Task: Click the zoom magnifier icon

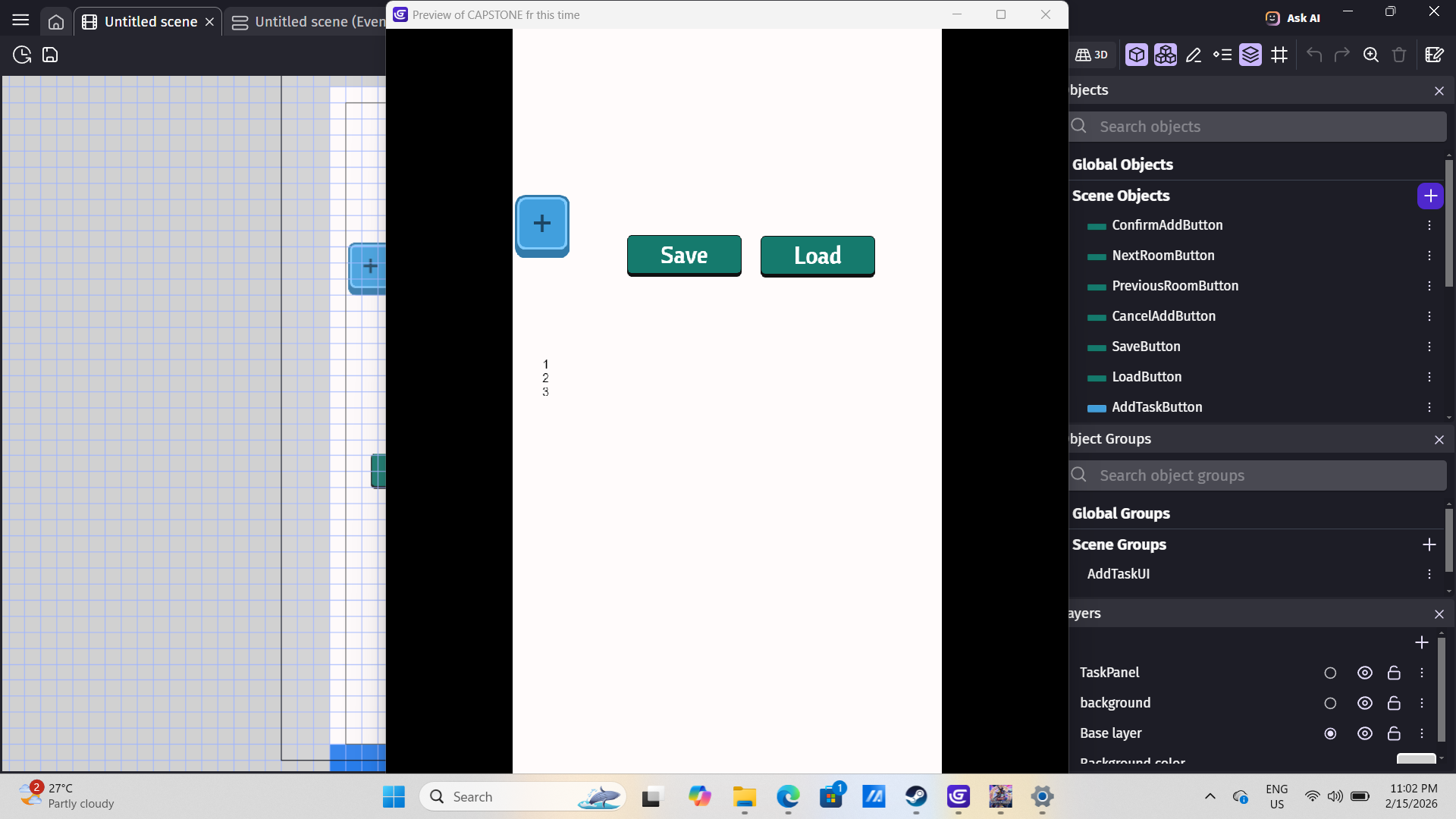Action: [1370, 55]
